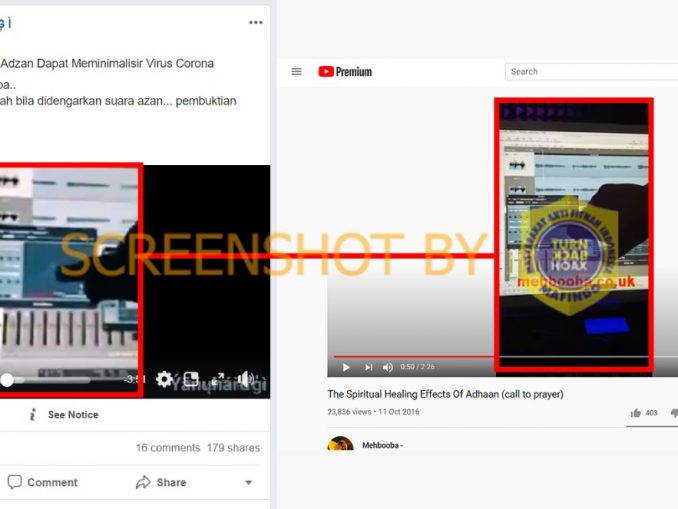
Task: Toggle Facebook video picture-in-picture mode
Action: pyautogui.click(x=191, y=379)
